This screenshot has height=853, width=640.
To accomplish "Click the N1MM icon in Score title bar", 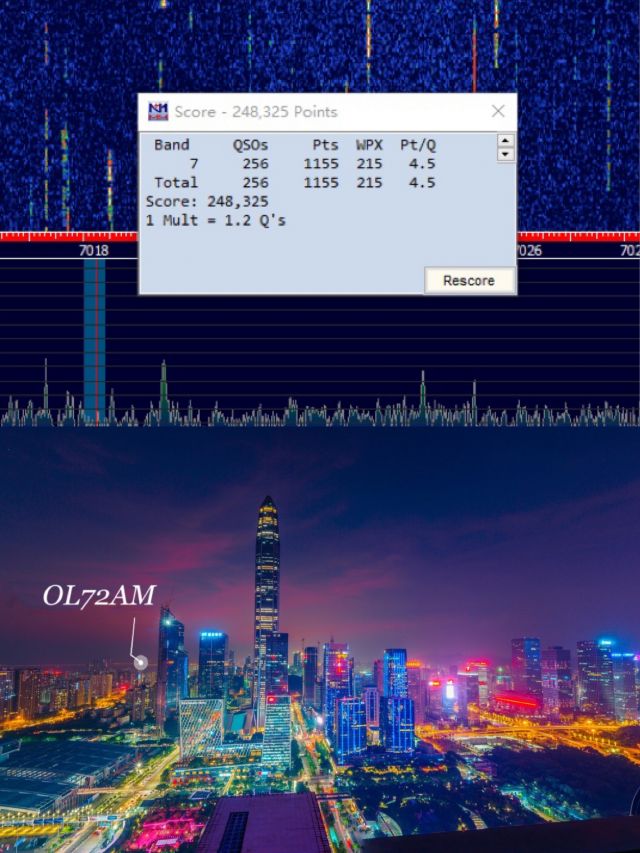I will (158, 111).
